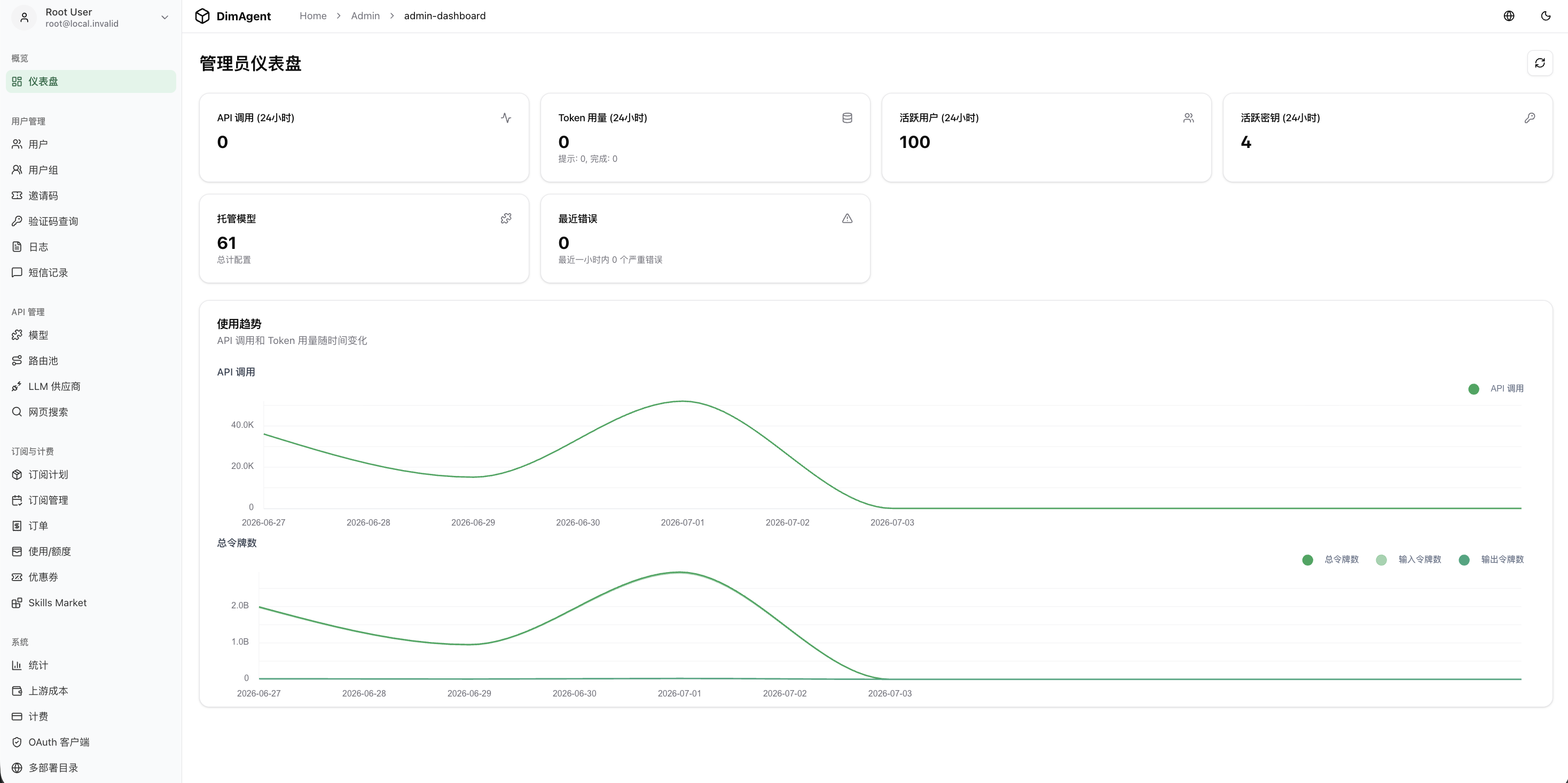
Task: Click 2026-06-29 label on 总令牌数 chart
Action: click(x=469, y=693)
